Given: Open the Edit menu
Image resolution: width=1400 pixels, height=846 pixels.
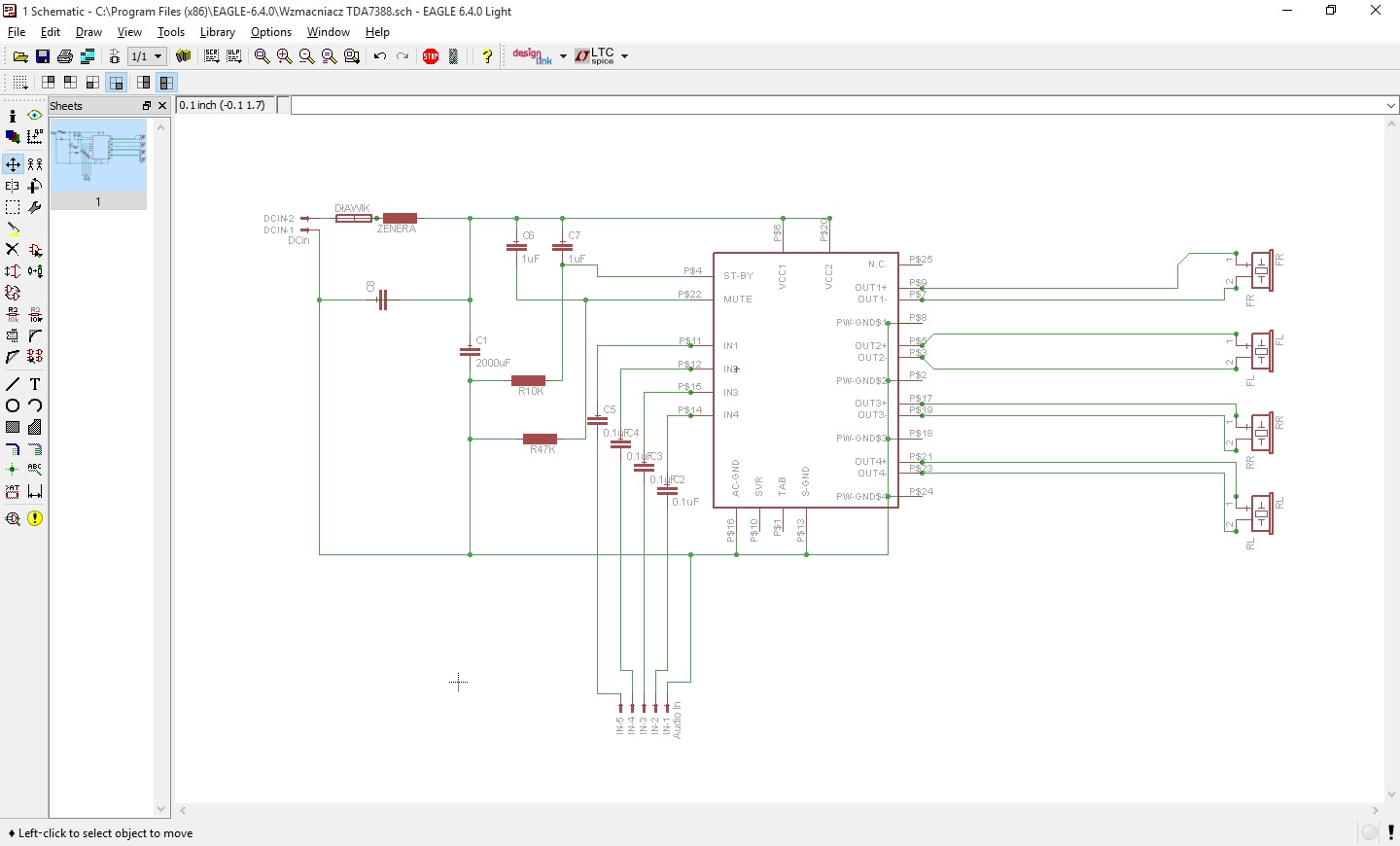Looking at the screenshot, I should [51, 32].
